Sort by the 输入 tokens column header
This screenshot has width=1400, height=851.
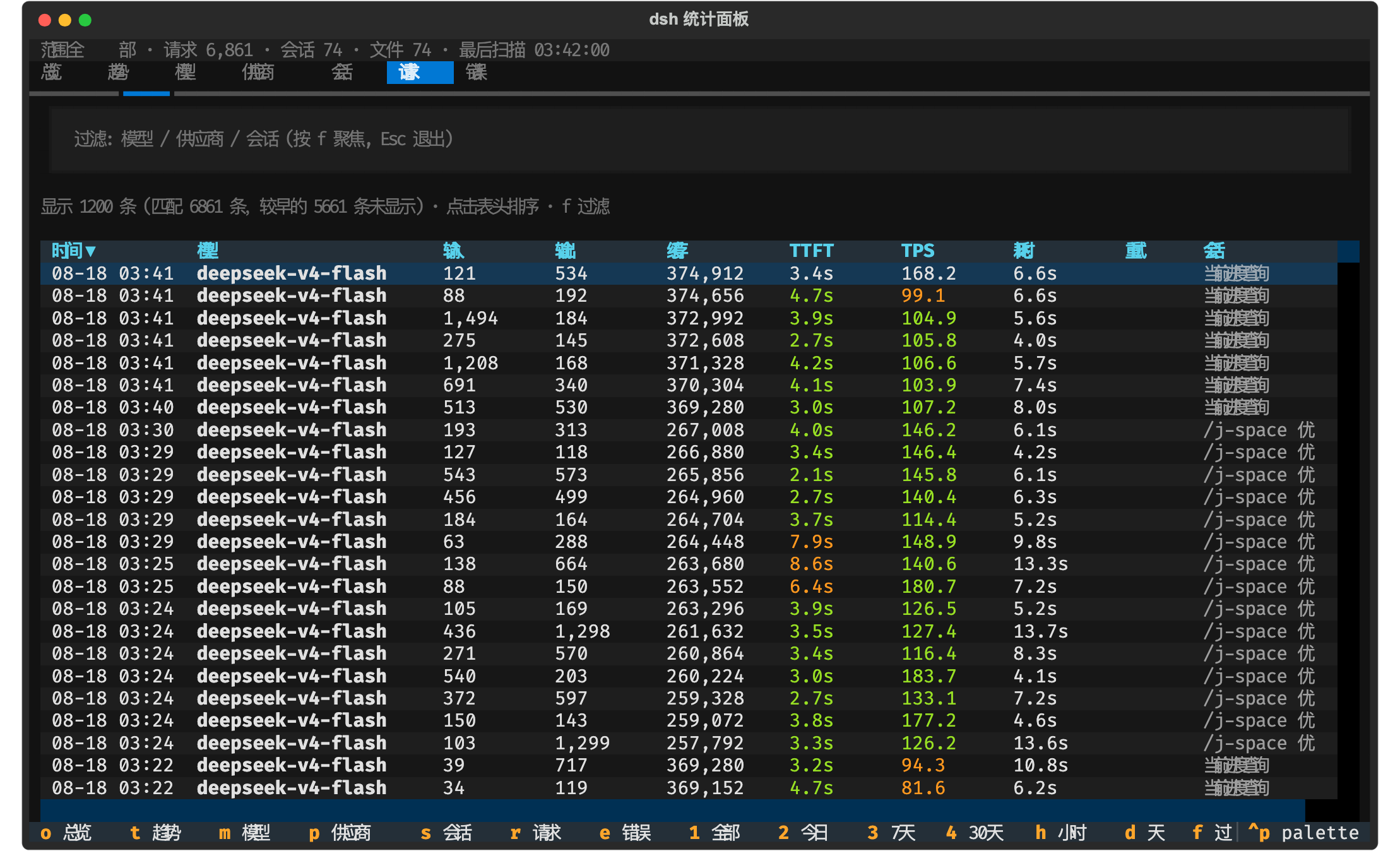[x=454, y=251]
